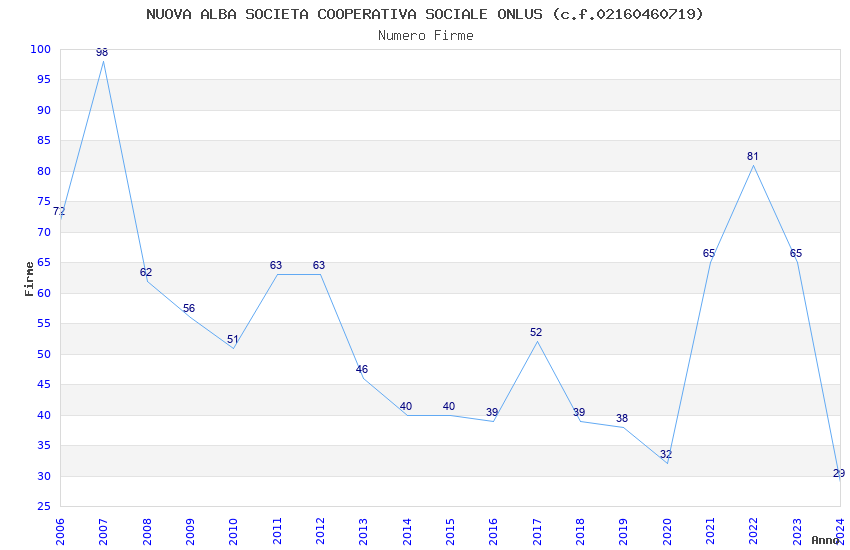Select the 62 data label for 2008
Screen dimensions: 850x550
[x=146, y=272]
